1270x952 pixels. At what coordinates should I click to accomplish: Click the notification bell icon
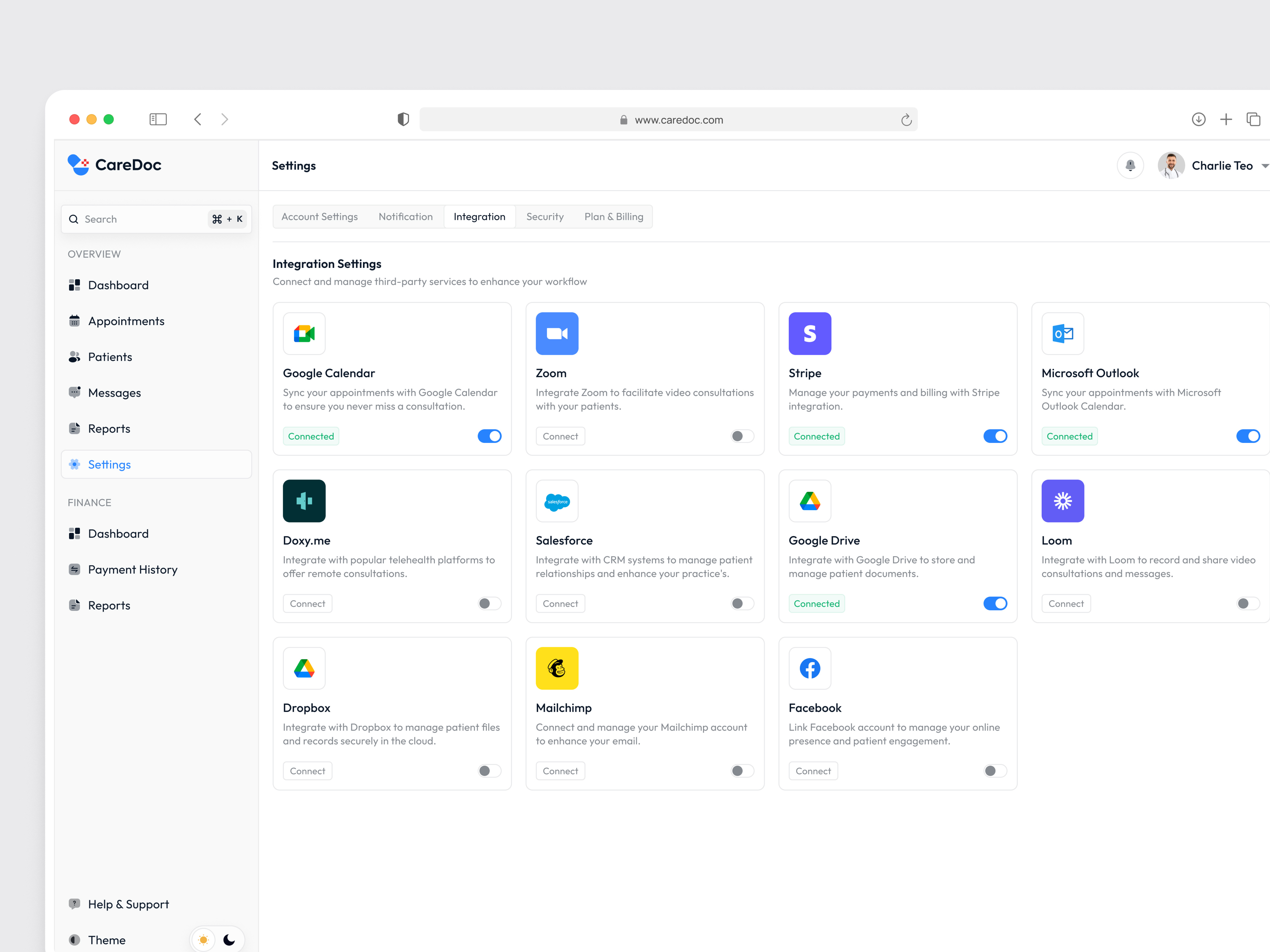(1130, 165)
